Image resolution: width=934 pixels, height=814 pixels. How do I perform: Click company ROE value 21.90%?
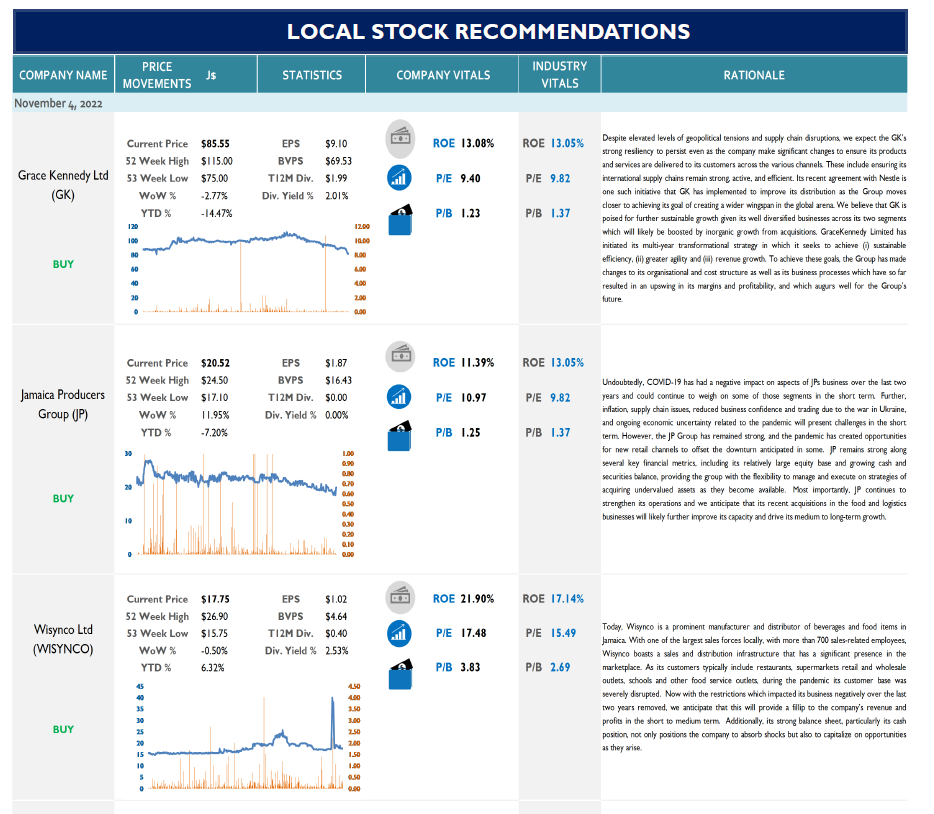point(478,599)
